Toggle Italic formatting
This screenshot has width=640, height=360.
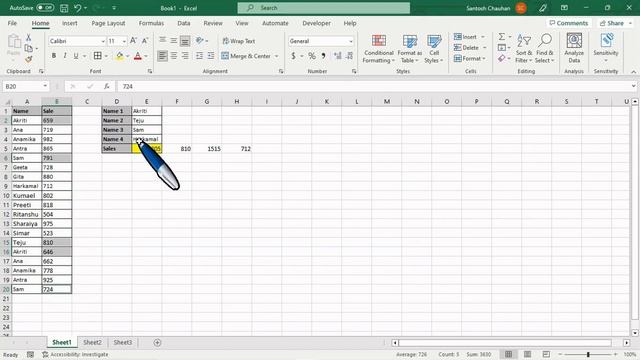pyautogui.click(x=64, y=56)
